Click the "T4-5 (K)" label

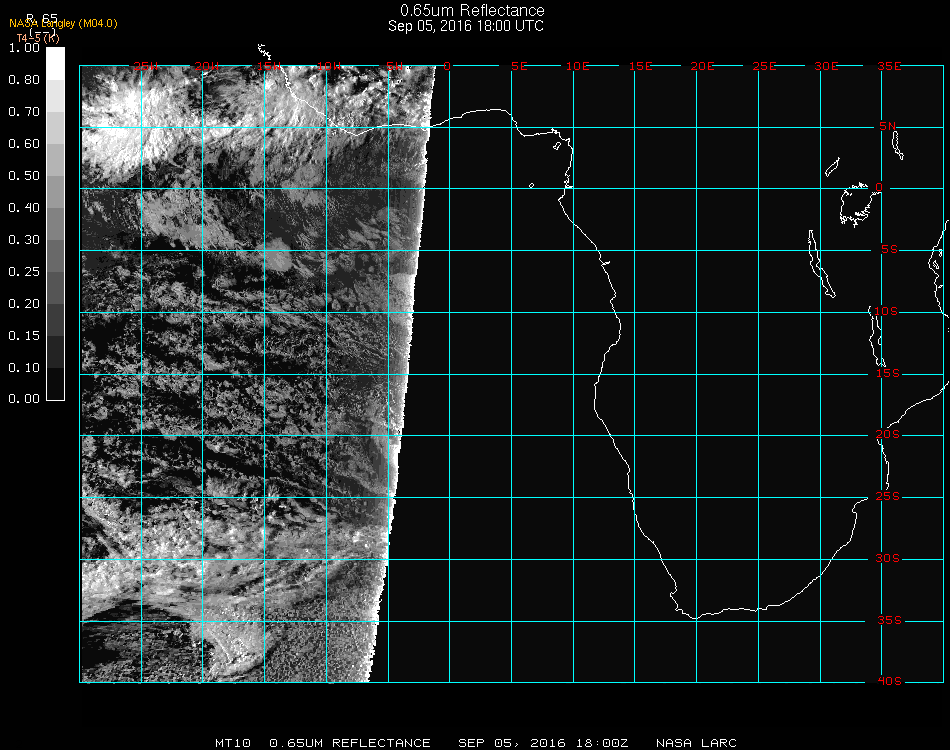[38, 38]
